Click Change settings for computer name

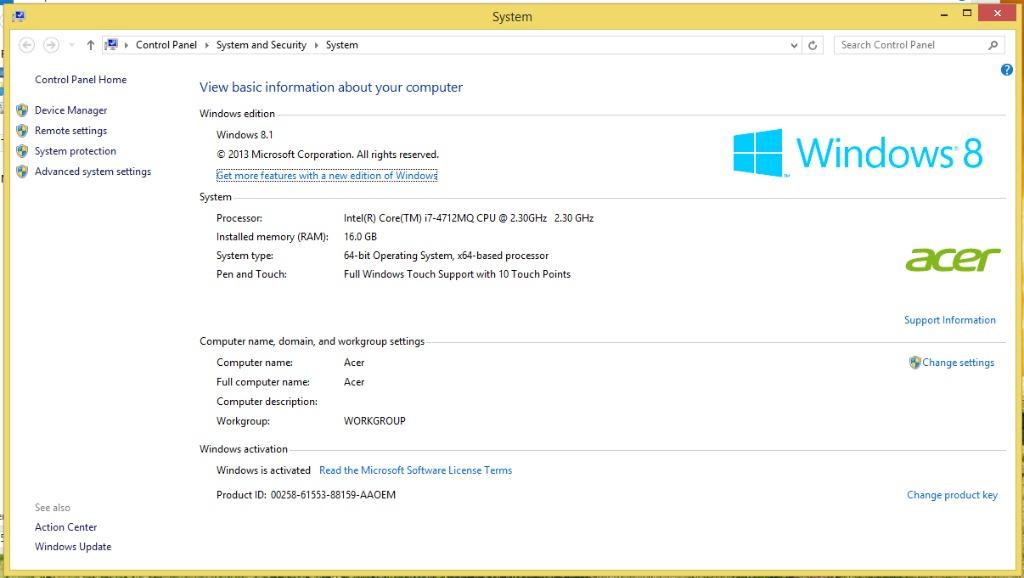(x=958, y=362)
